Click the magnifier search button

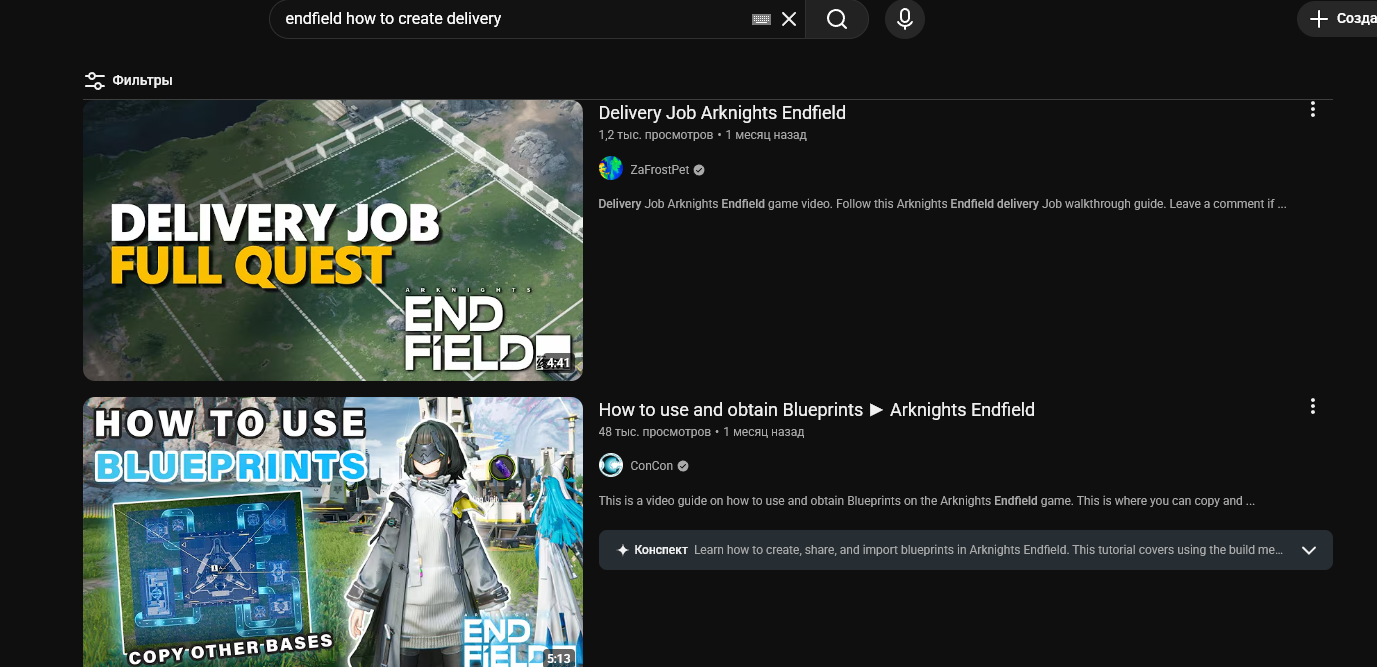(837, 19)
